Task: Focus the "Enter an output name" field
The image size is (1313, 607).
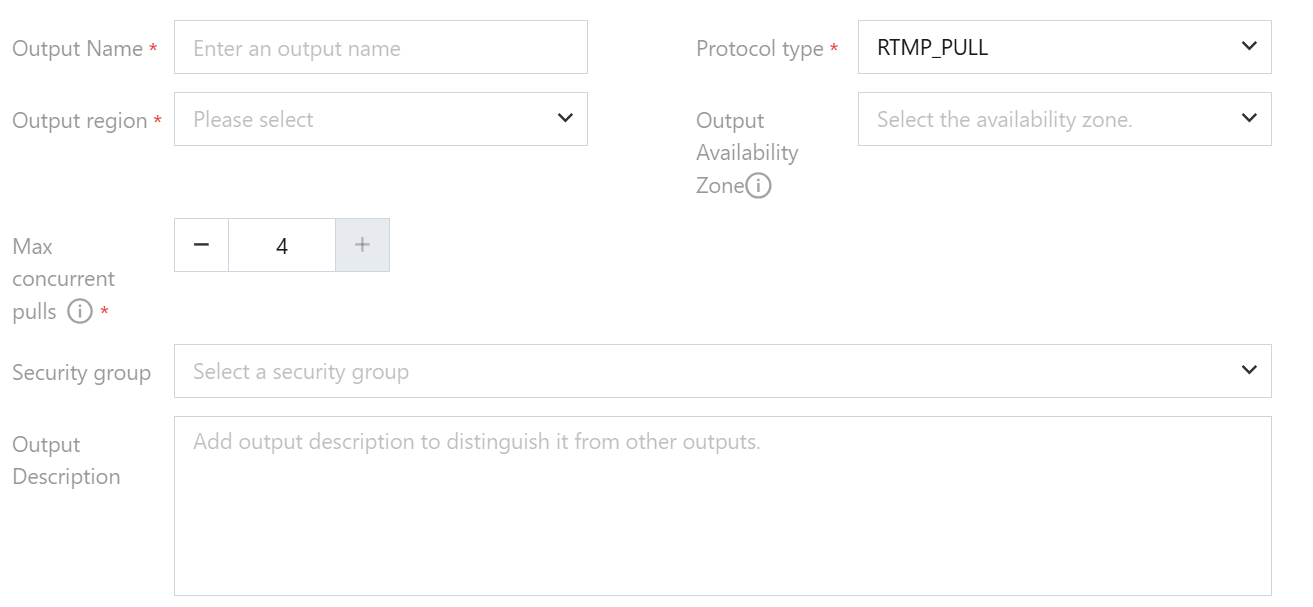Action: [380, 47]
